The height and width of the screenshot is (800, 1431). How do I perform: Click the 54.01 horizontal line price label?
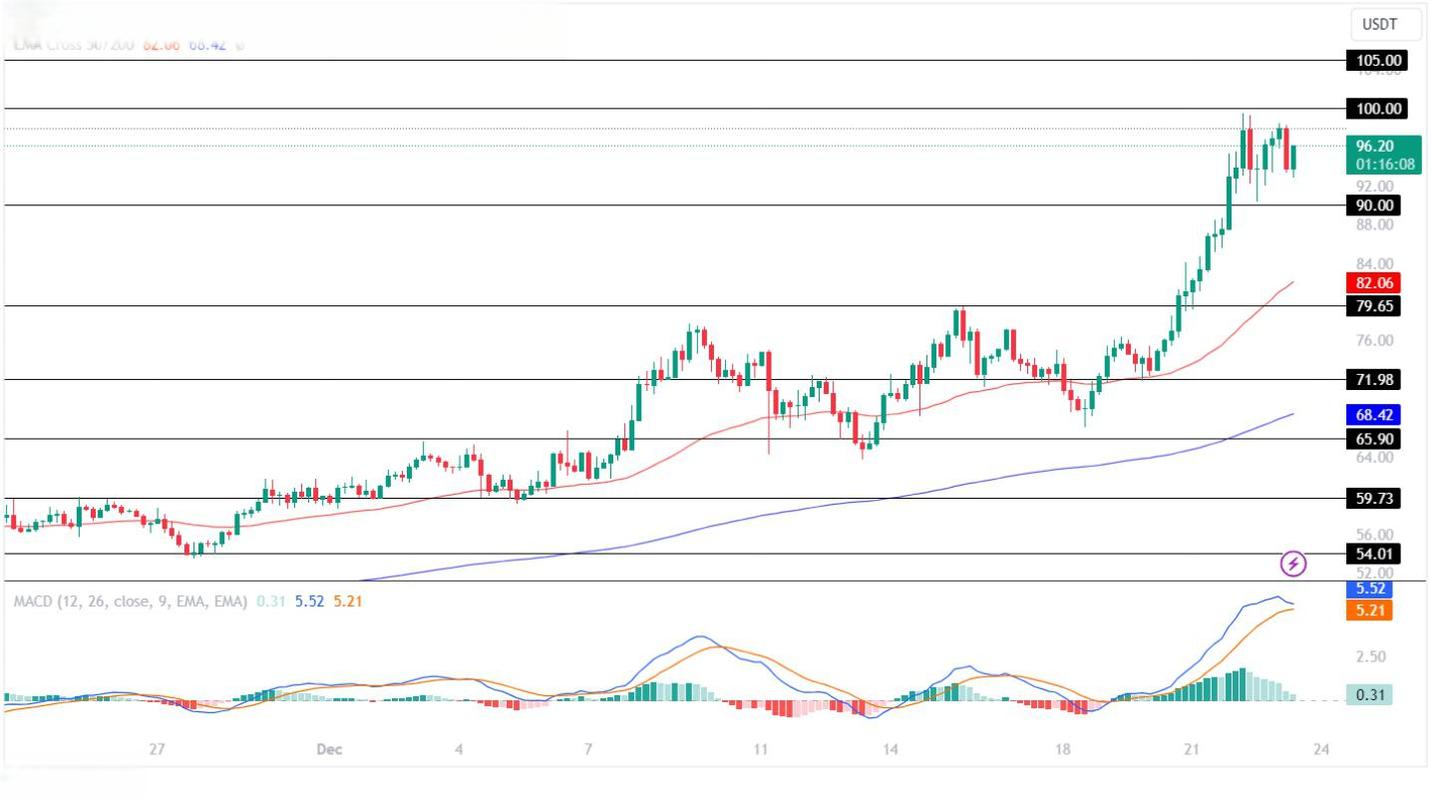[1374, 554]
